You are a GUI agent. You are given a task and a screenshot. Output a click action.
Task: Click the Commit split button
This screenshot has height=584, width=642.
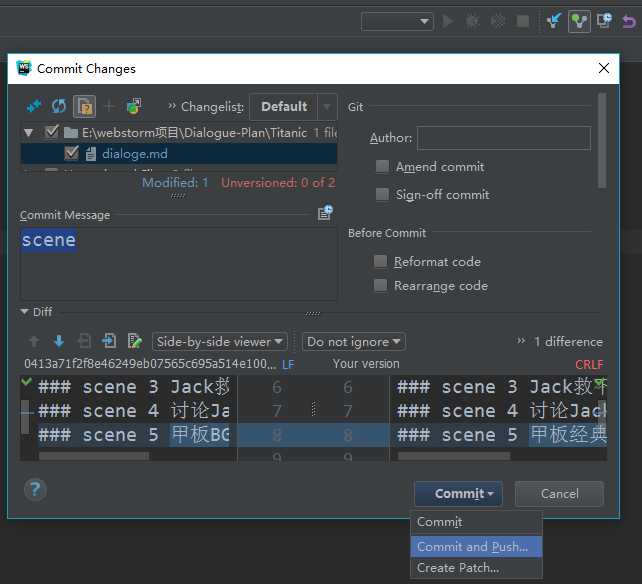(x=459, y=493)
